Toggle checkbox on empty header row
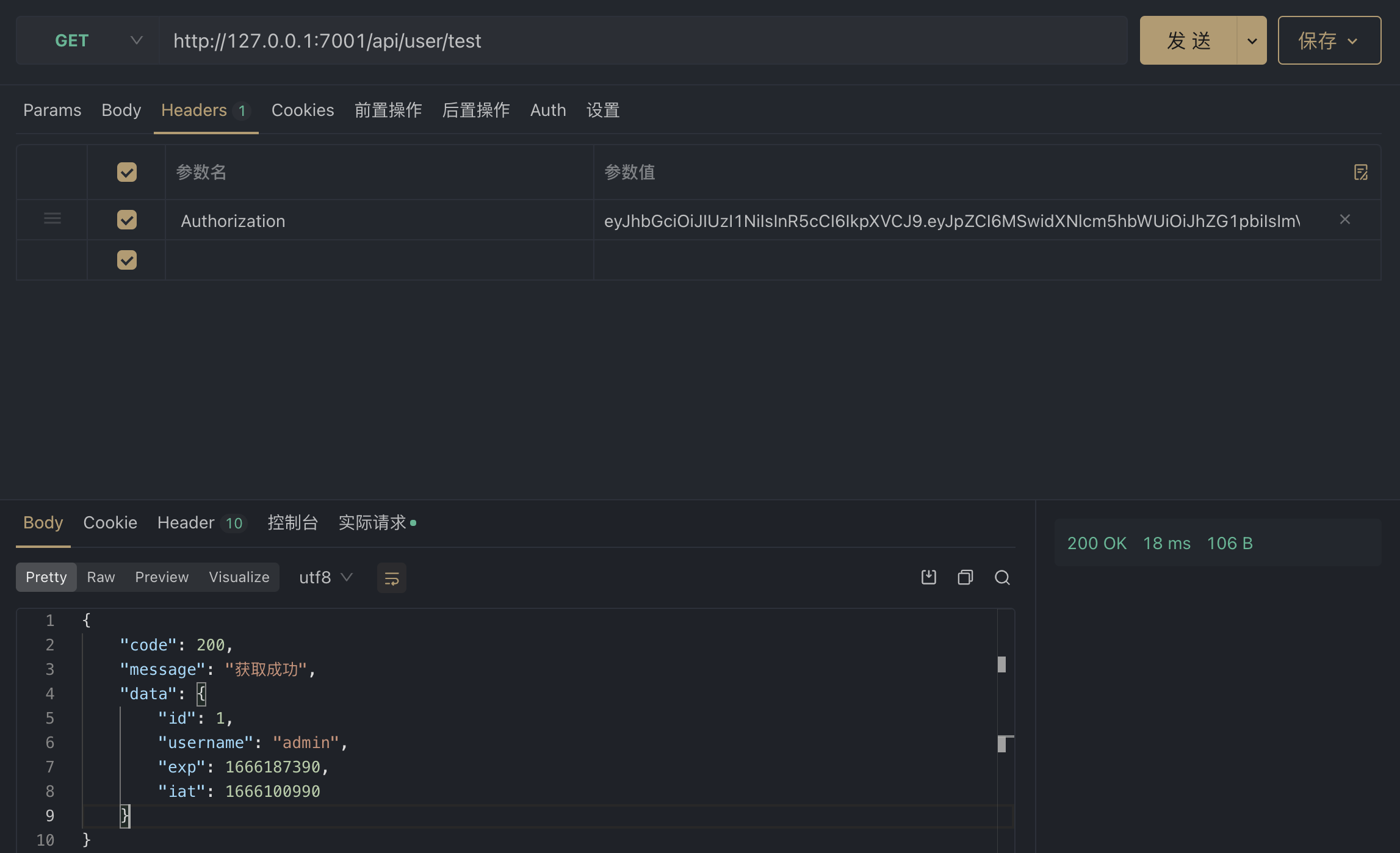This screenshot has width=1400, height=853. pyautogui.click(x=127, y=260)
